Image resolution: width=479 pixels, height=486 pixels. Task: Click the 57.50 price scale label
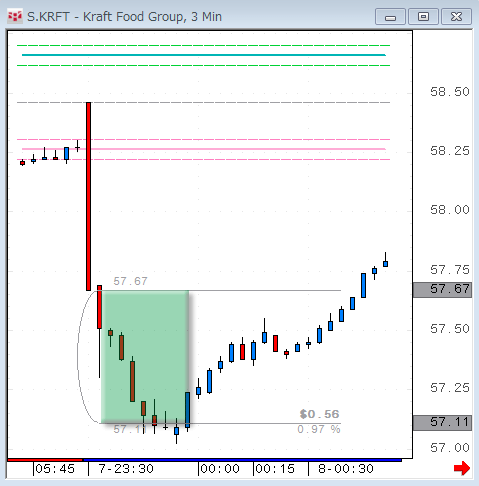(450, 329)
